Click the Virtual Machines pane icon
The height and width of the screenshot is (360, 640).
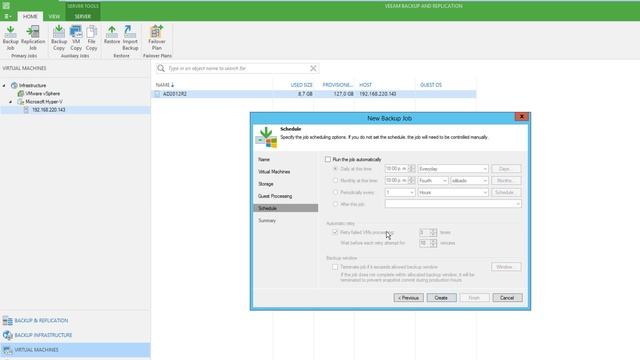click(7, 350)
